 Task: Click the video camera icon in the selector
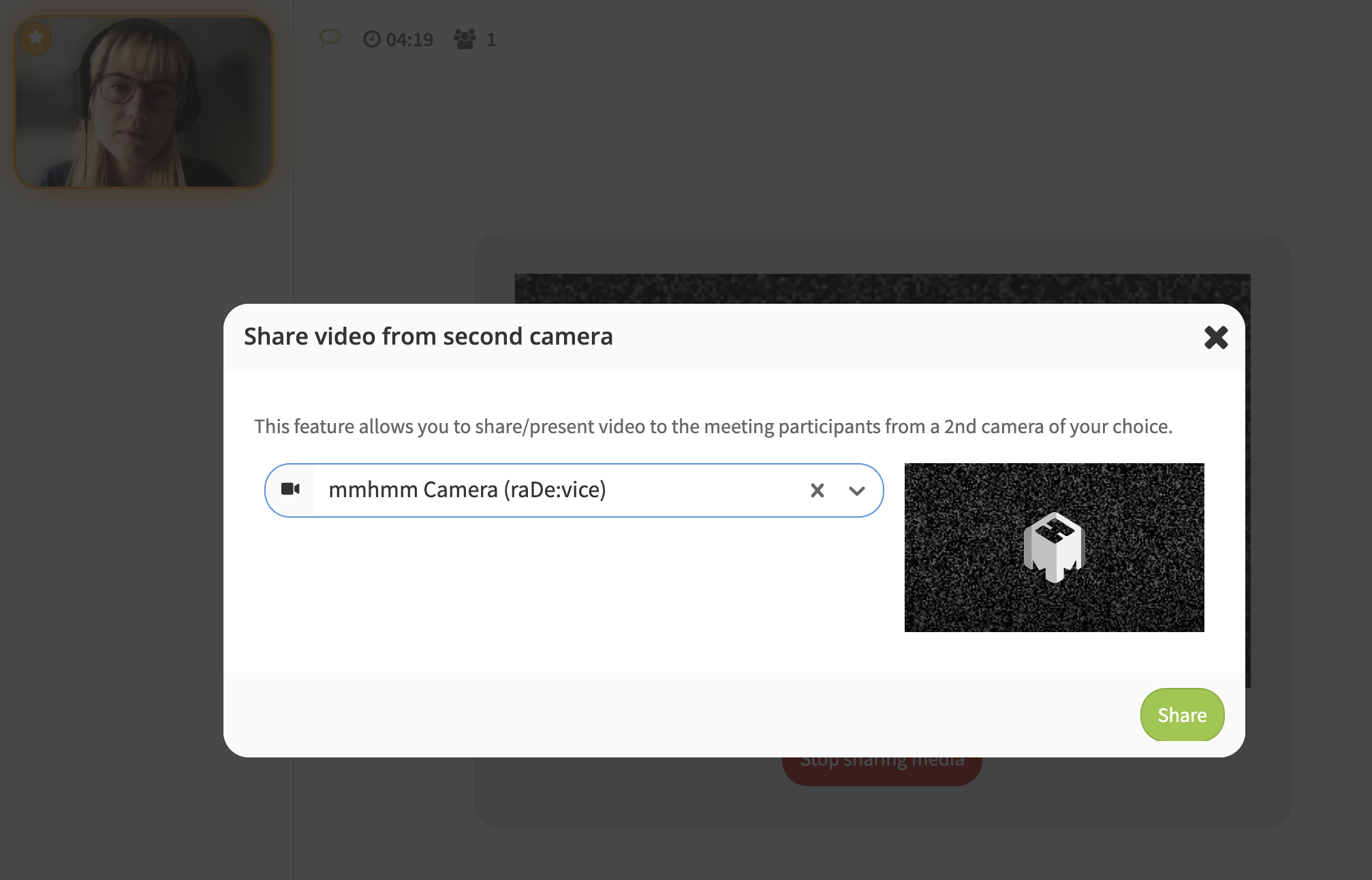[291, 489]
